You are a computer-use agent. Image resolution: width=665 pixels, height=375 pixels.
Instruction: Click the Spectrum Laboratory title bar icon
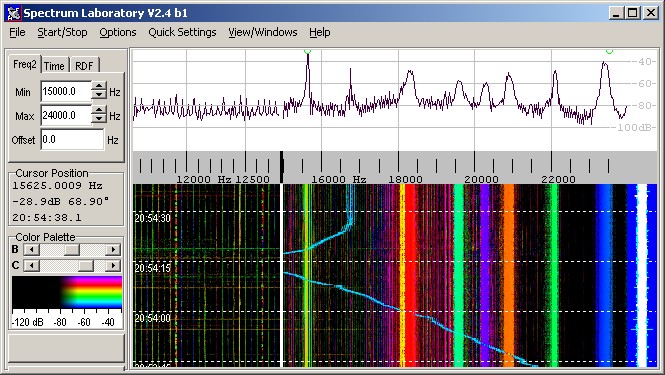pos(14,13)
